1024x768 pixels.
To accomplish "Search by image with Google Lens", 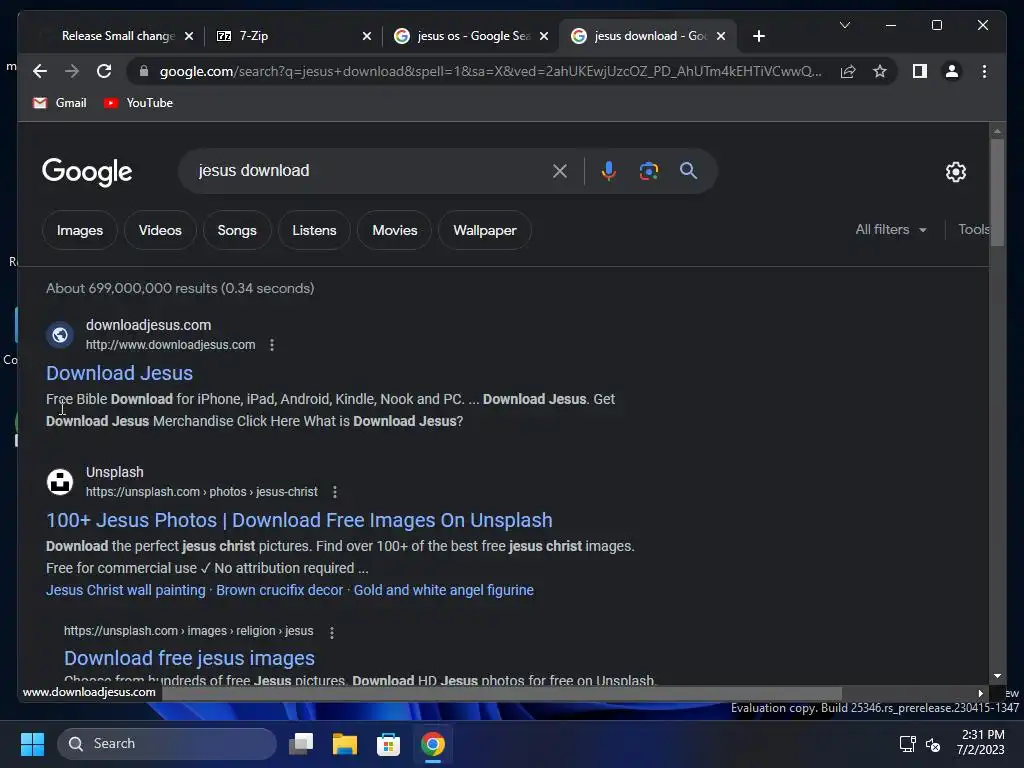I will [648, 171].
